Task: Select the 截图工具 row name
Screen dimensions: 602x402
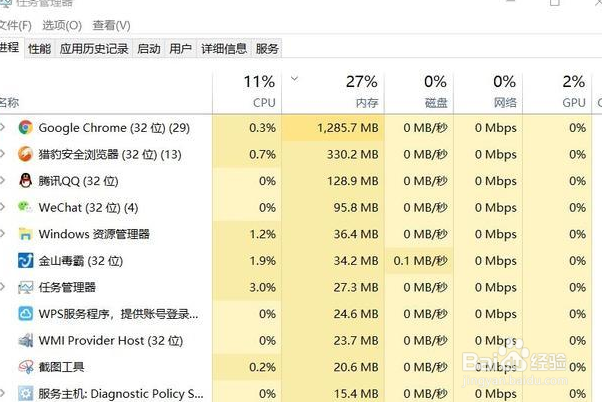Action: (x=61, y=367)
